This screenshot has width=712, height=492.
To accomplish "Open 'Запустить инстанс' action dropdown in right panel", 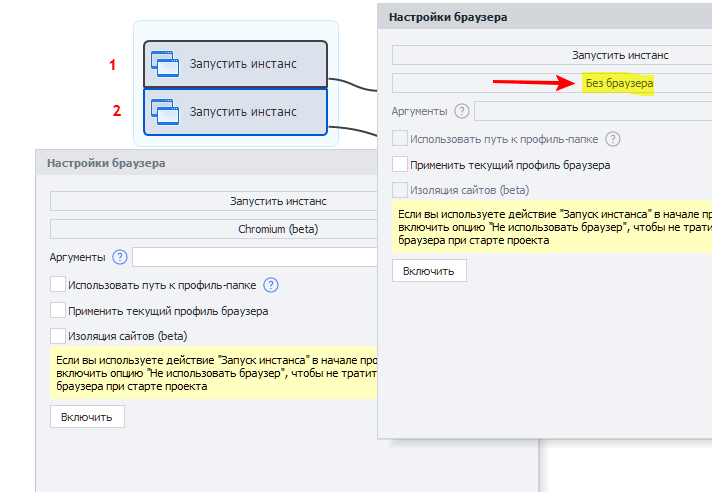I will click(x=552, y=55).
